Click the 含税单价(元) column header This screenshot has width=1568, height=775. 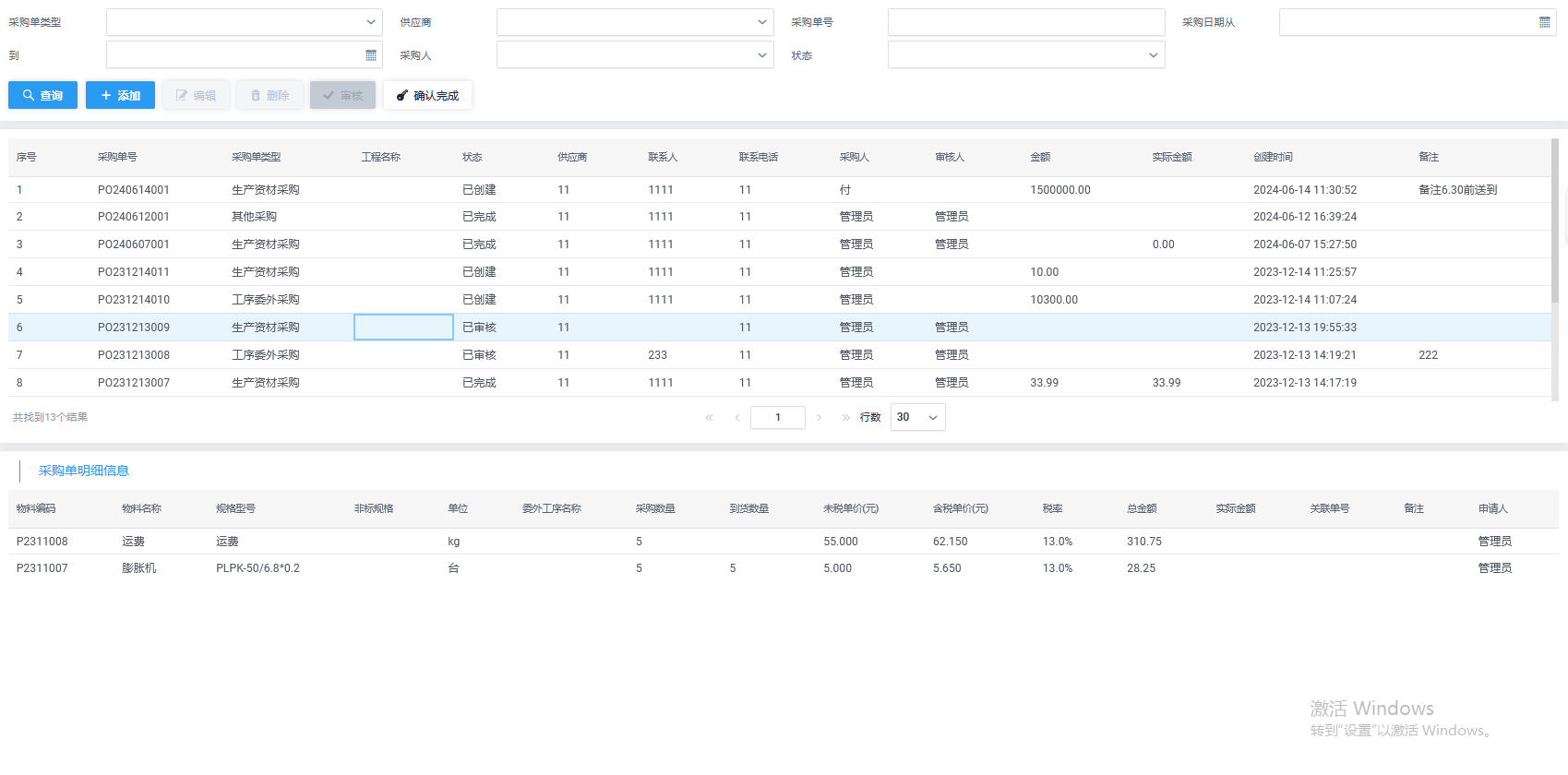961,508
